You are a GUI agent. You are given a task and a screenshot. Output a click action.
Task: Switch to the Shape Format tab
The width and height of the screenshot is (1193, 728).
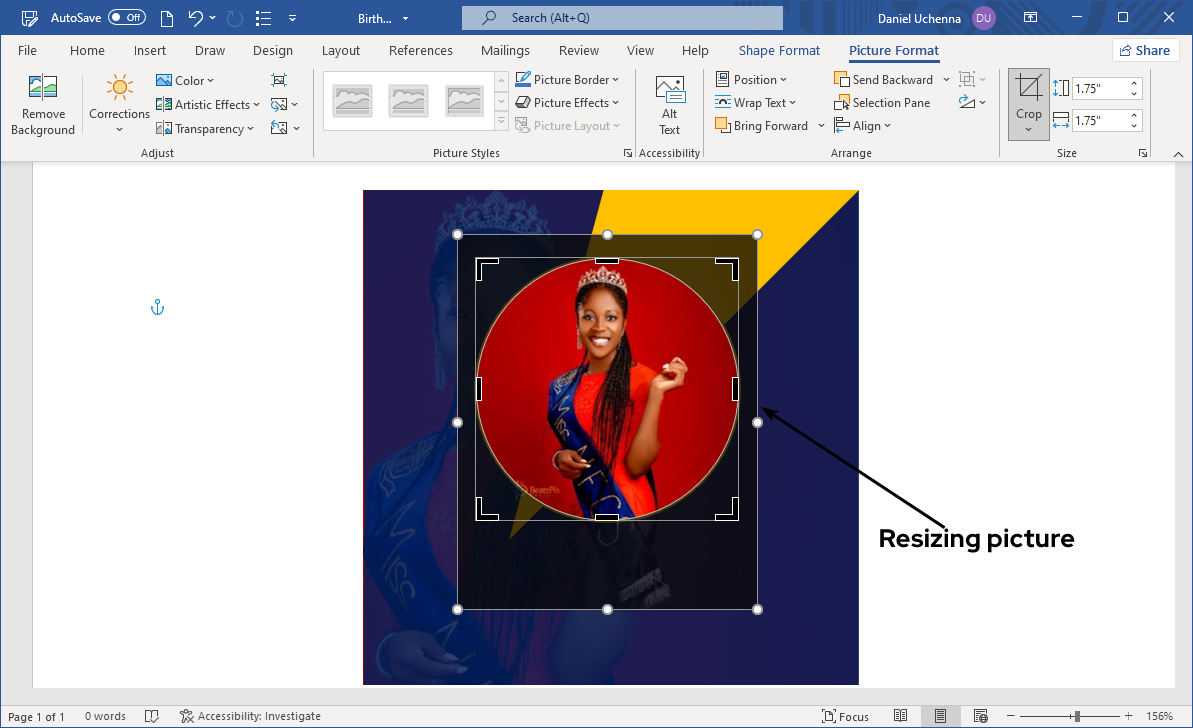coord(779,51)
